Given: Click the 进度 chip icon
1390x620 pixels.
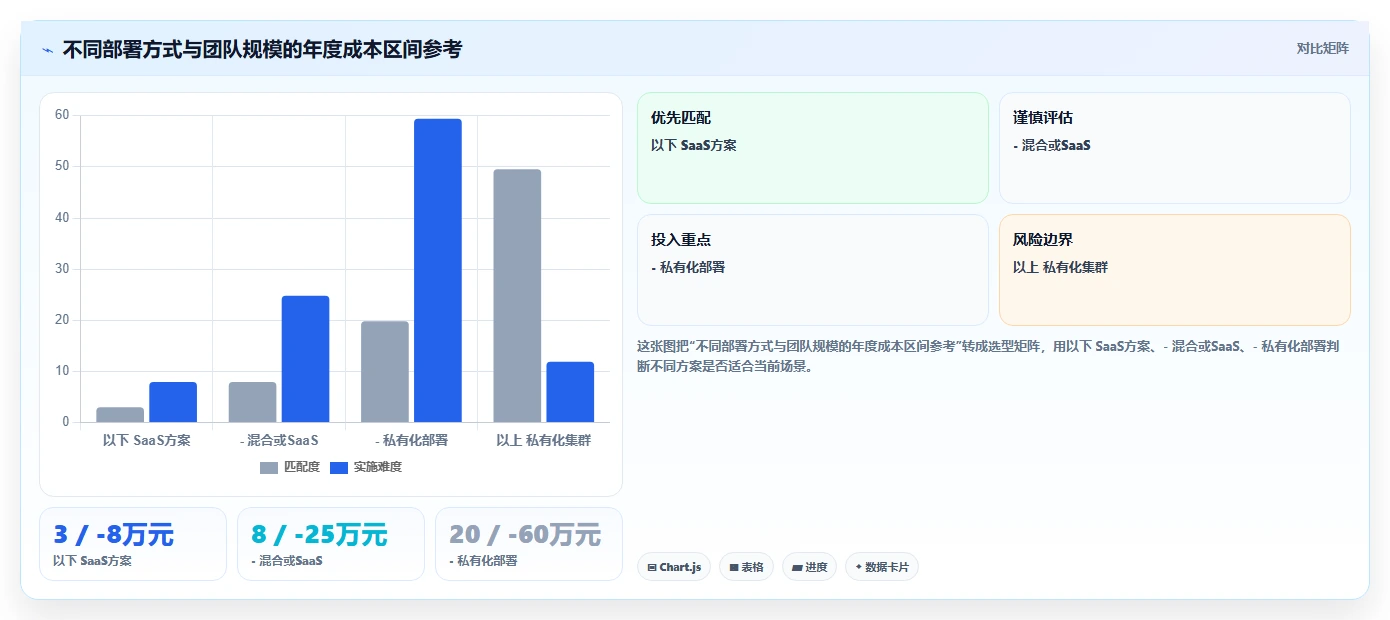Looking at the screenshot, I should click(x=797, y=567).
